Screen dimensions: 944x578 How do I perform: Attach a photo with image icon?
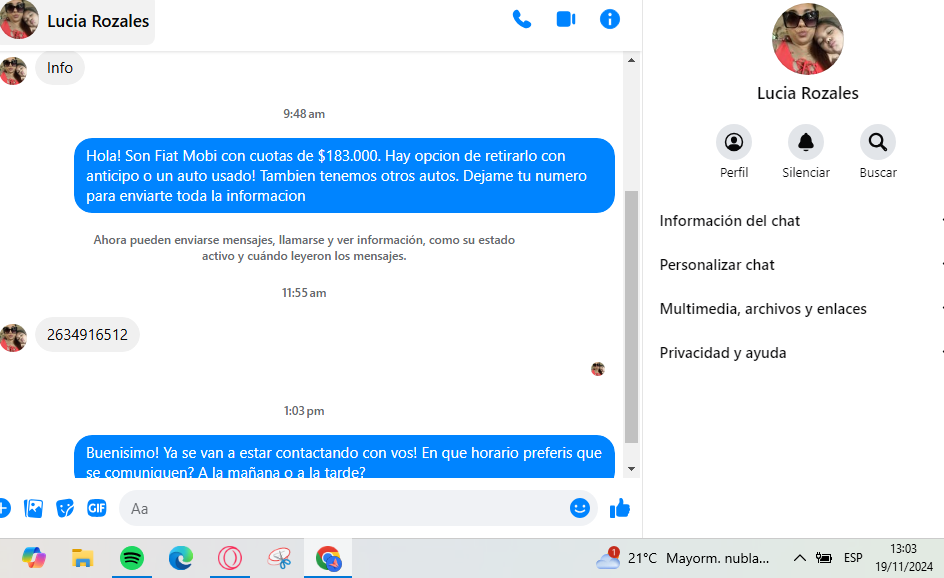click(x=34, y=509)
